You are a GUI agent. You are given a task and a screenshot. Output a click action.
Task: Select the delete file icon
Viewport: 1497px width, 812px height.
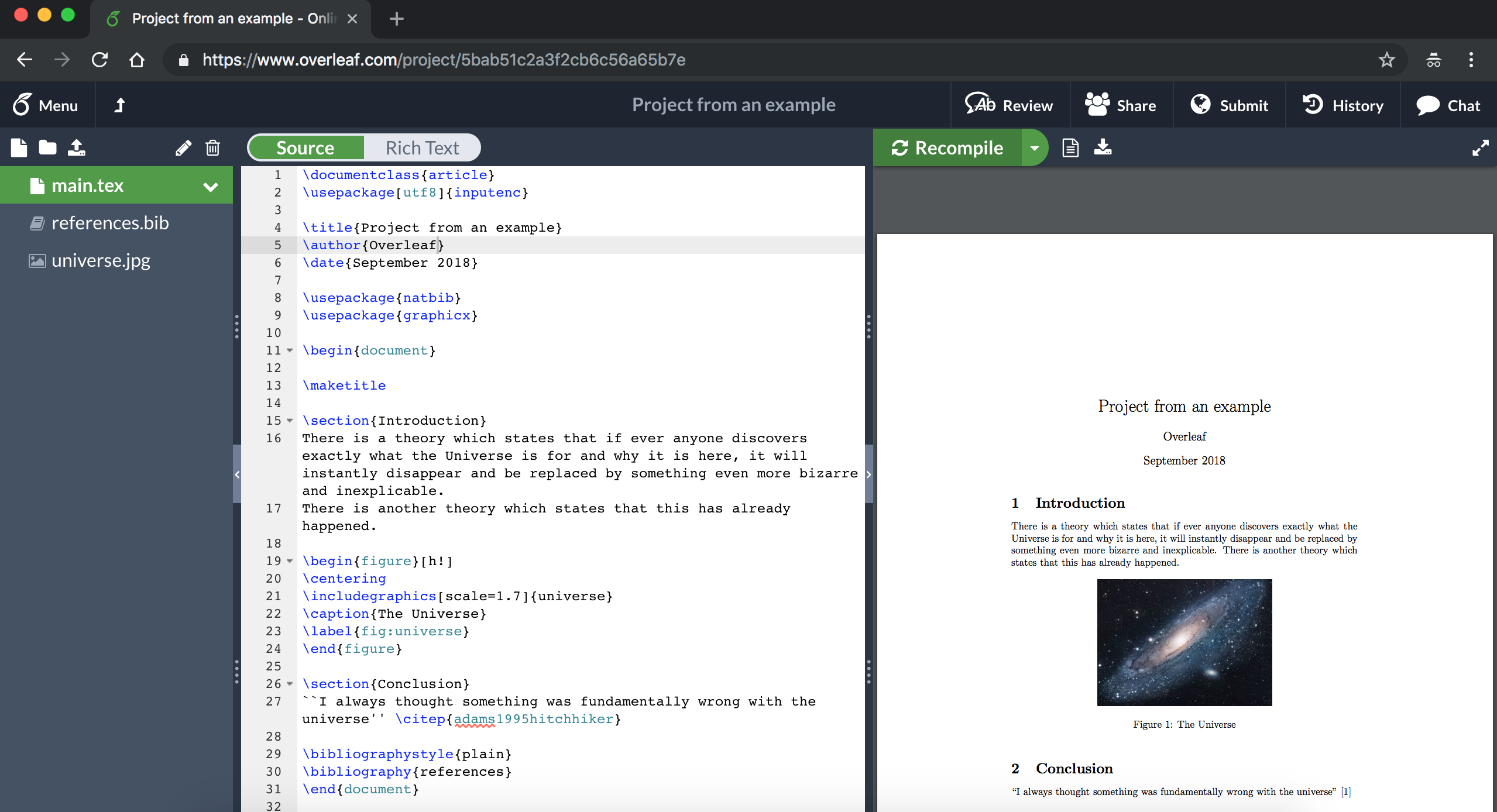213,147
